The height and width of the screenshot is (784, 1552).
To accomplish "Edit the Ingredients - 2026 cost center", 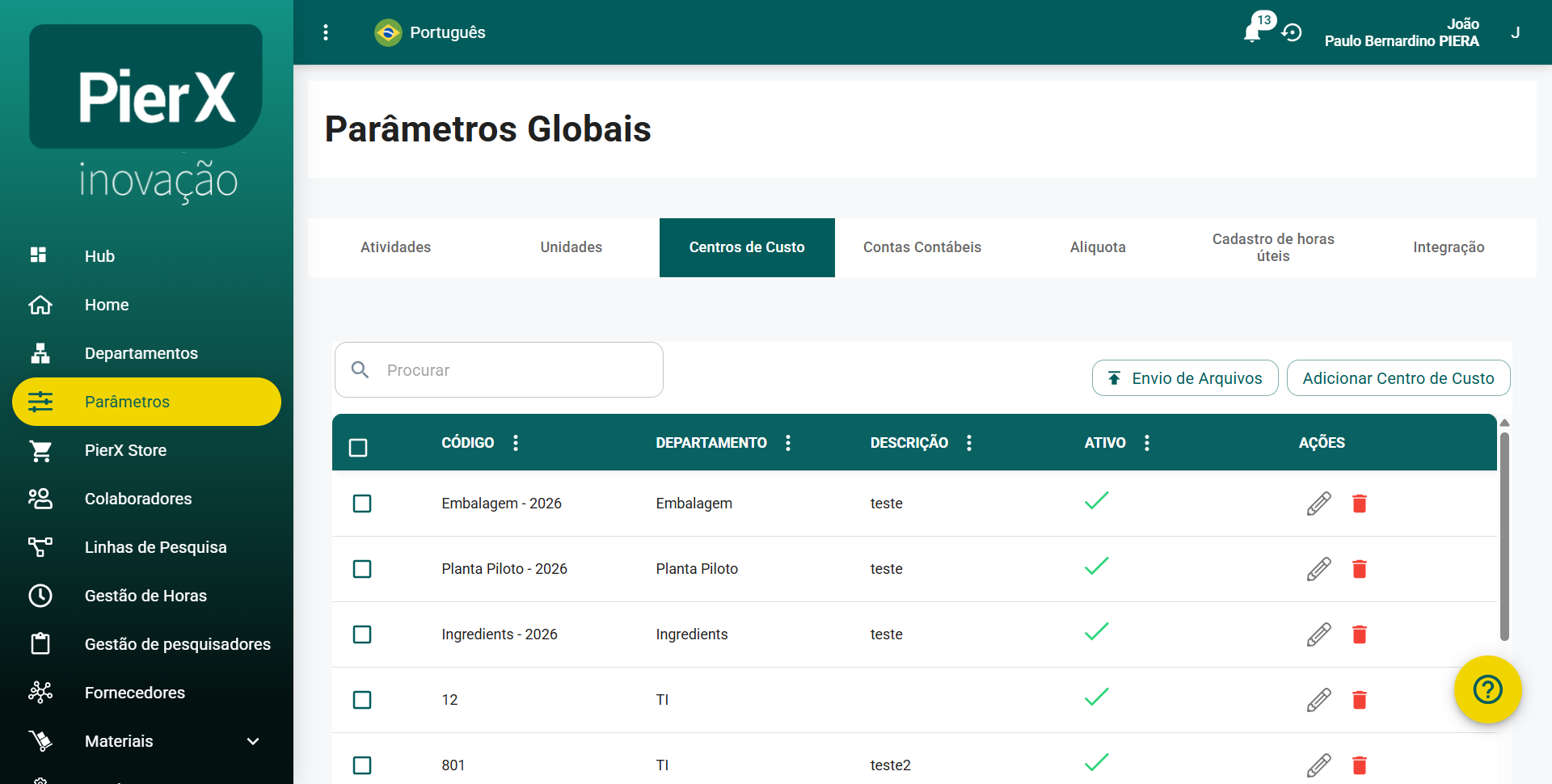I will pos(1318,634).
